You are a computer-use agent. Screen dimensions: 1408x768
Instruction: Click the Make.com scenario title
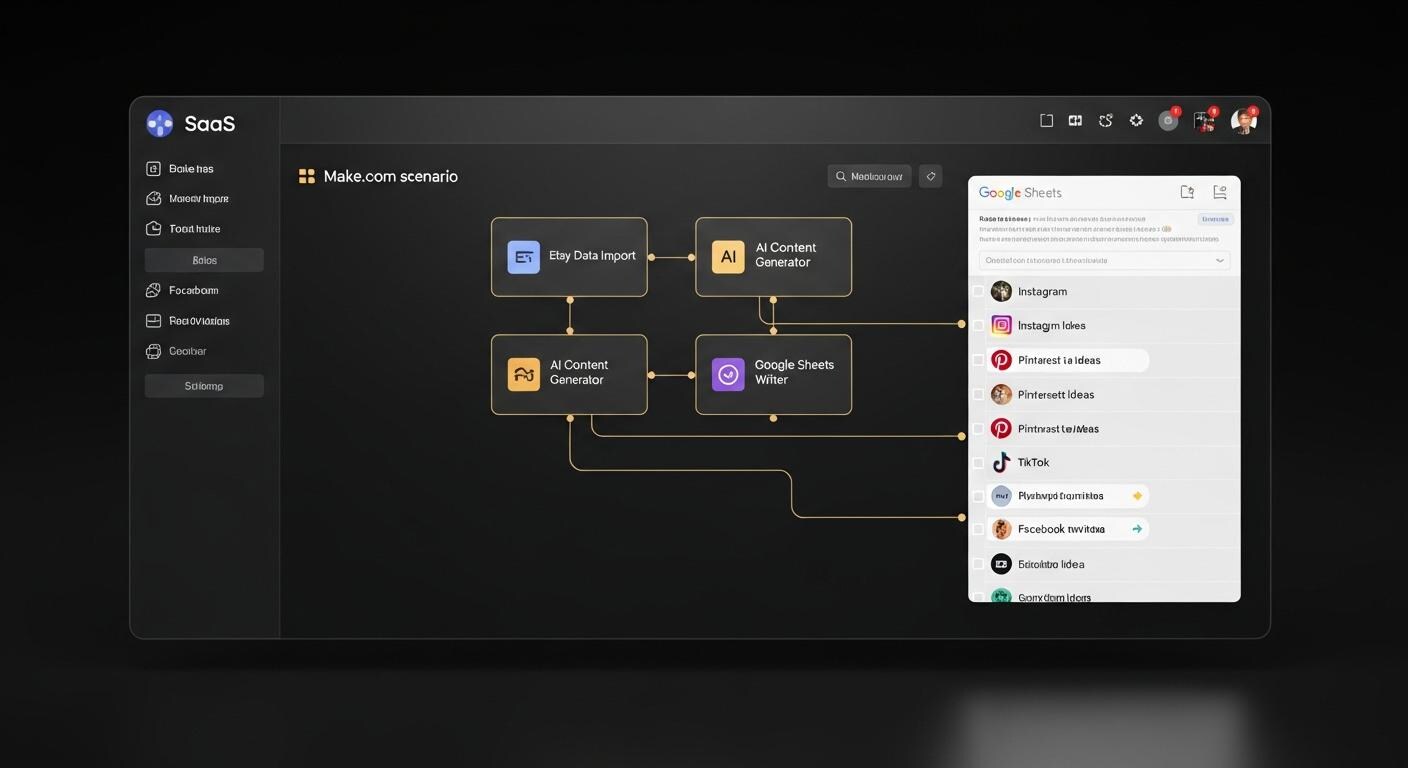pyautogui.click(x=391, y=176)
